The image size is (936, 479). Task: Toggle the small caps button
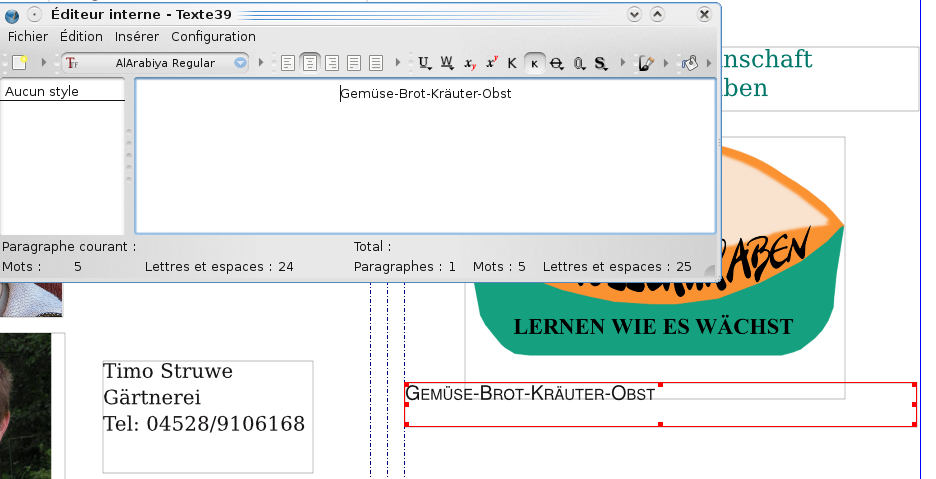click(x=534, y=63)
